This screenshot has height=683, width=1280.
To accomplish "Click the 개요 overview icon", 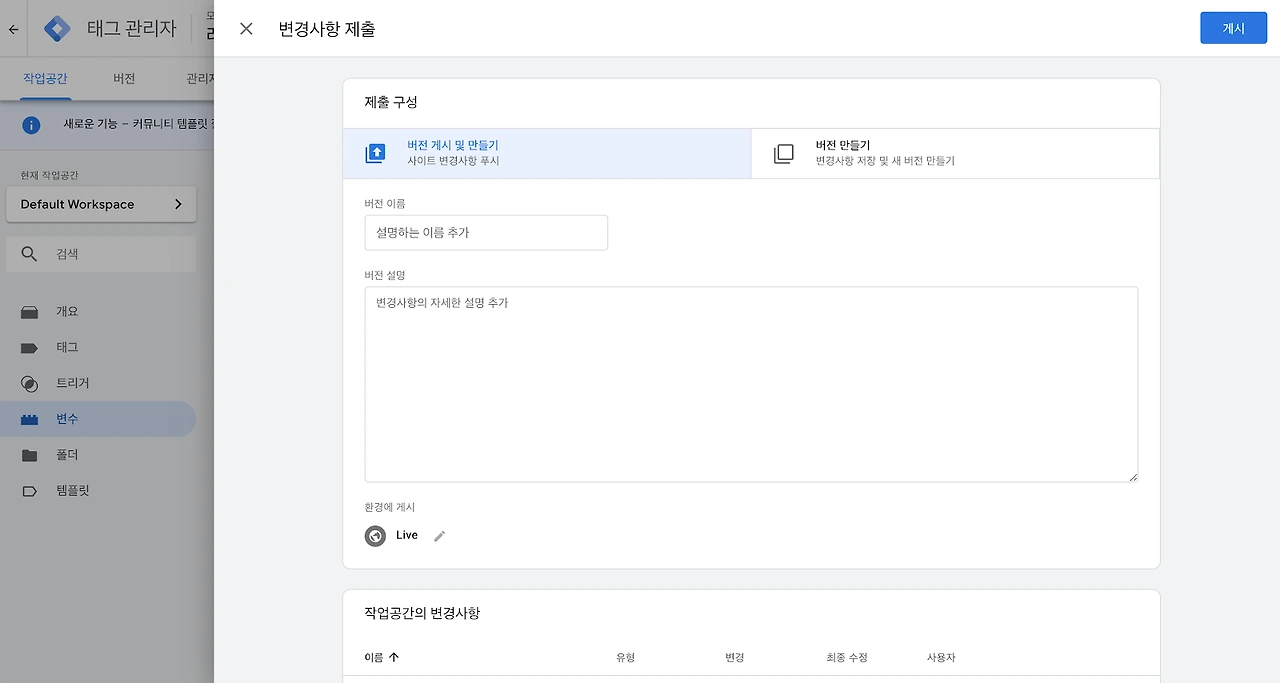I will [29, 312].
